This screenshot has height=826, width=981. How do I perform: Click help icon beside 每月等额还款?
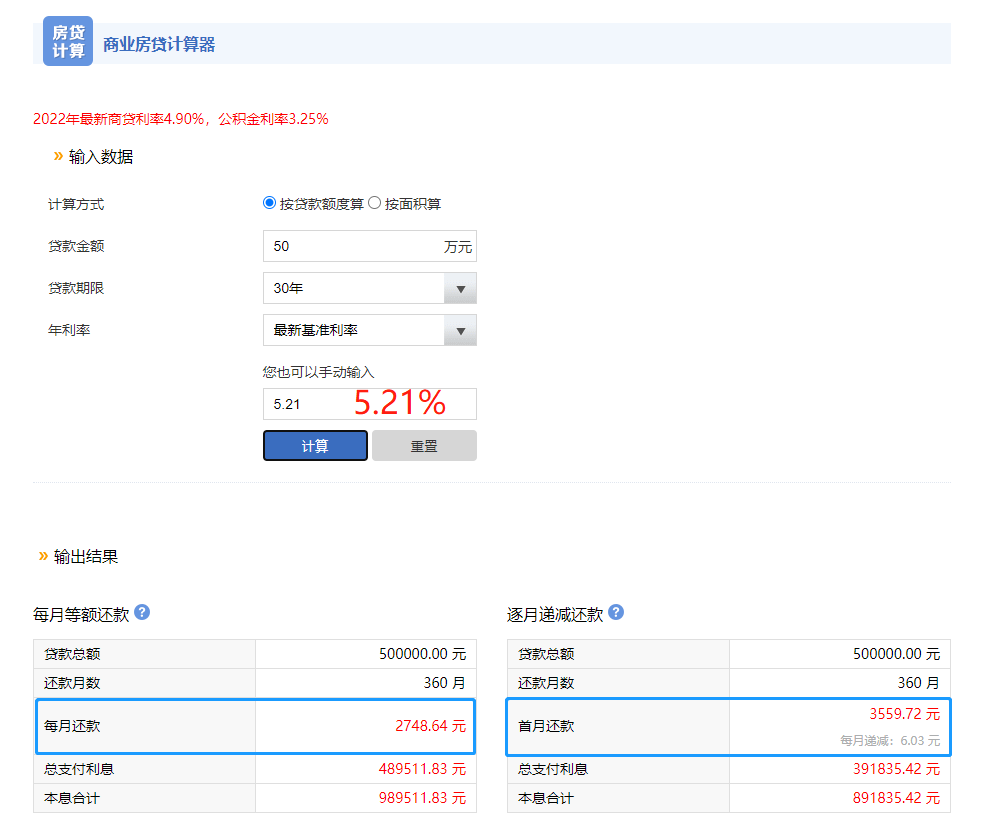click(x=142, y=612)
